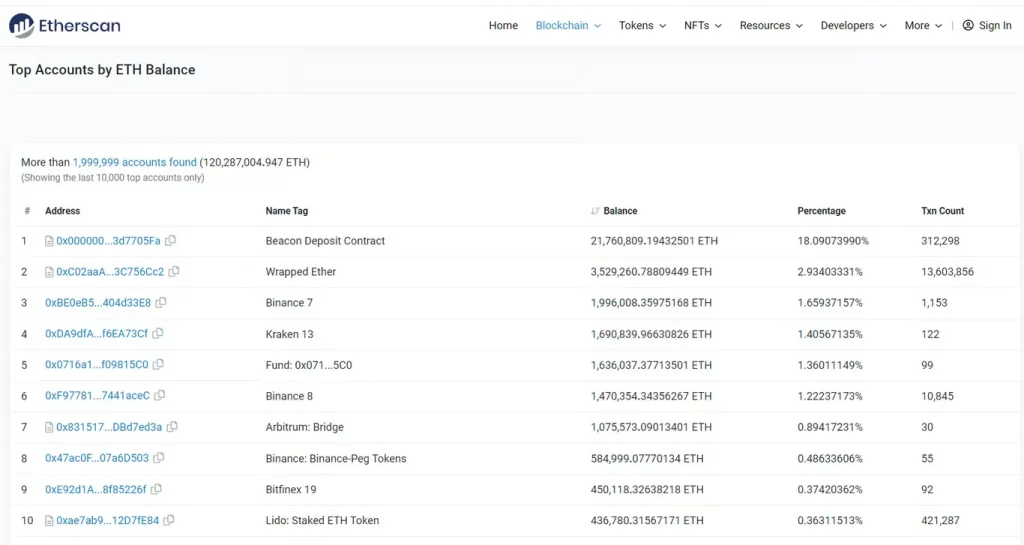This screenshot has height=545, width=1024.
Task: Click txn count 421,287
Action: [x=940, y=520]
